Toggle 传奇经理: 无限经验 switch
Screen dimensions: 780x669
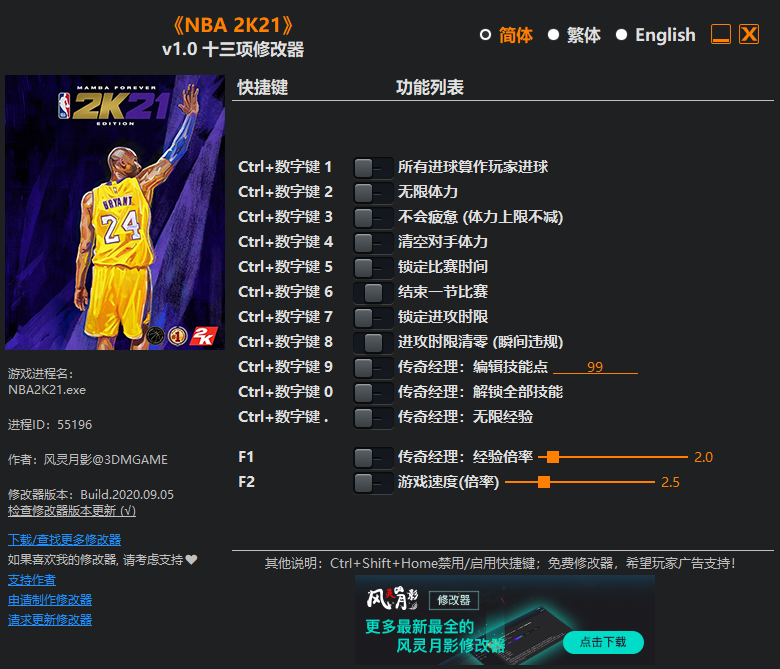[x=373, y=417]
